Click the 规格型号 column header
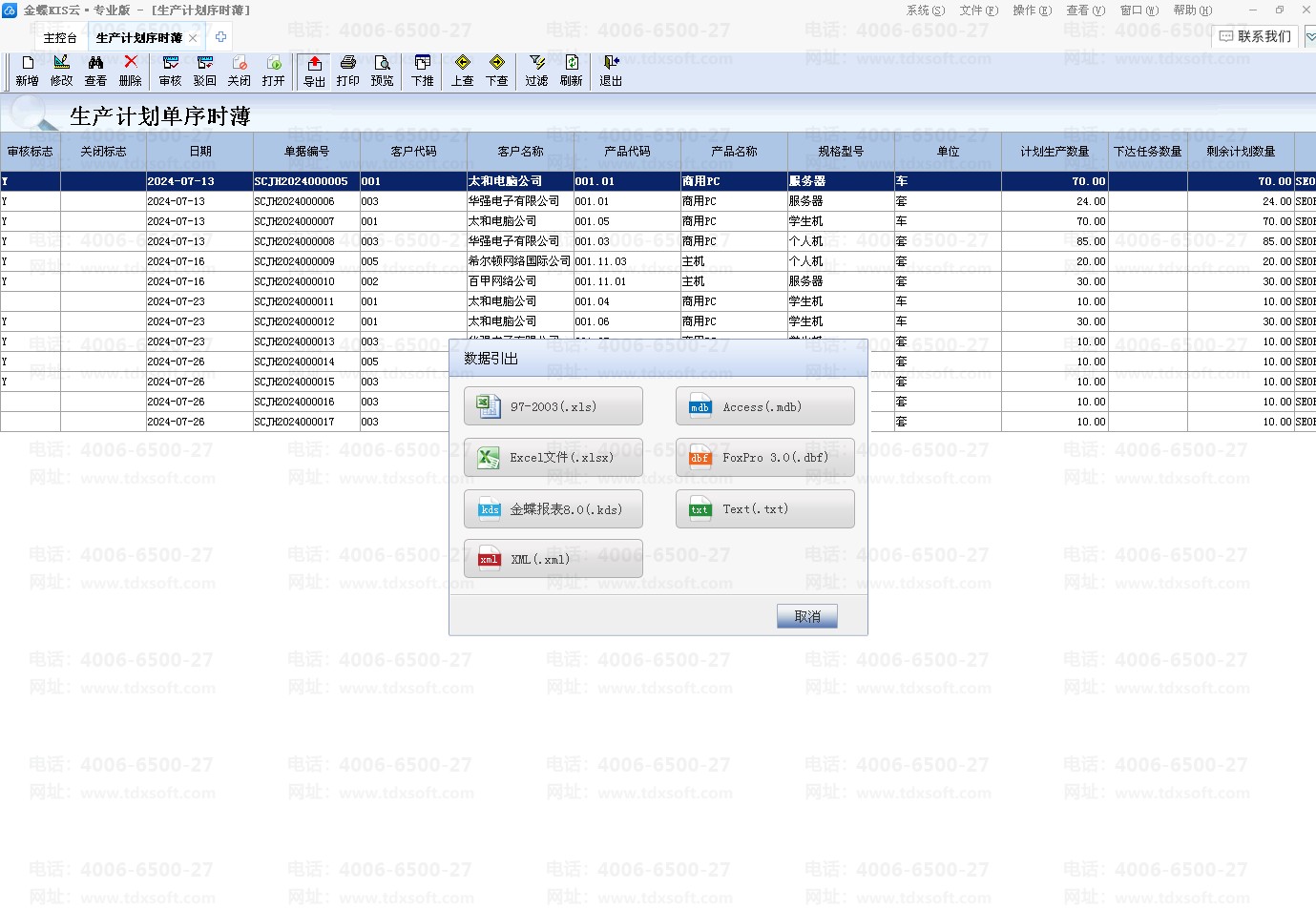This screenshot has height=909, width=1316. [842, 152]
